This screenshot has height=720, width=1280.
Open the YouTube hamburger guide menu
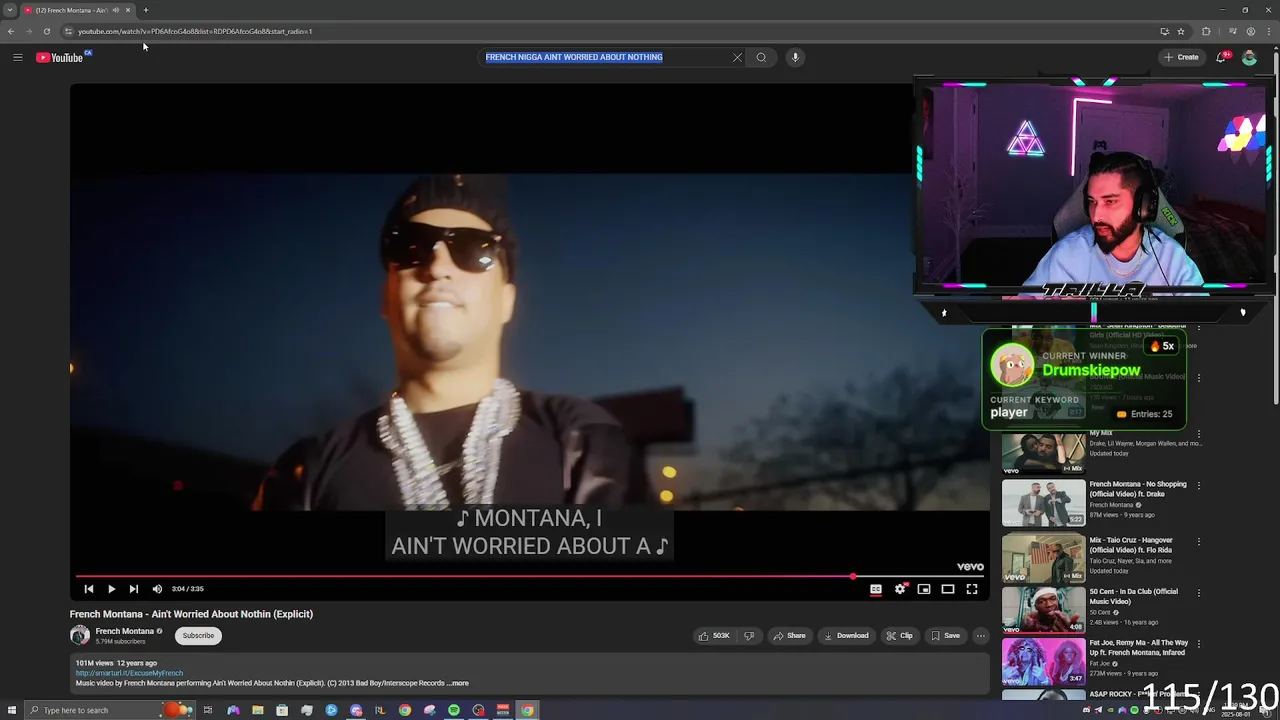(17, 57)
